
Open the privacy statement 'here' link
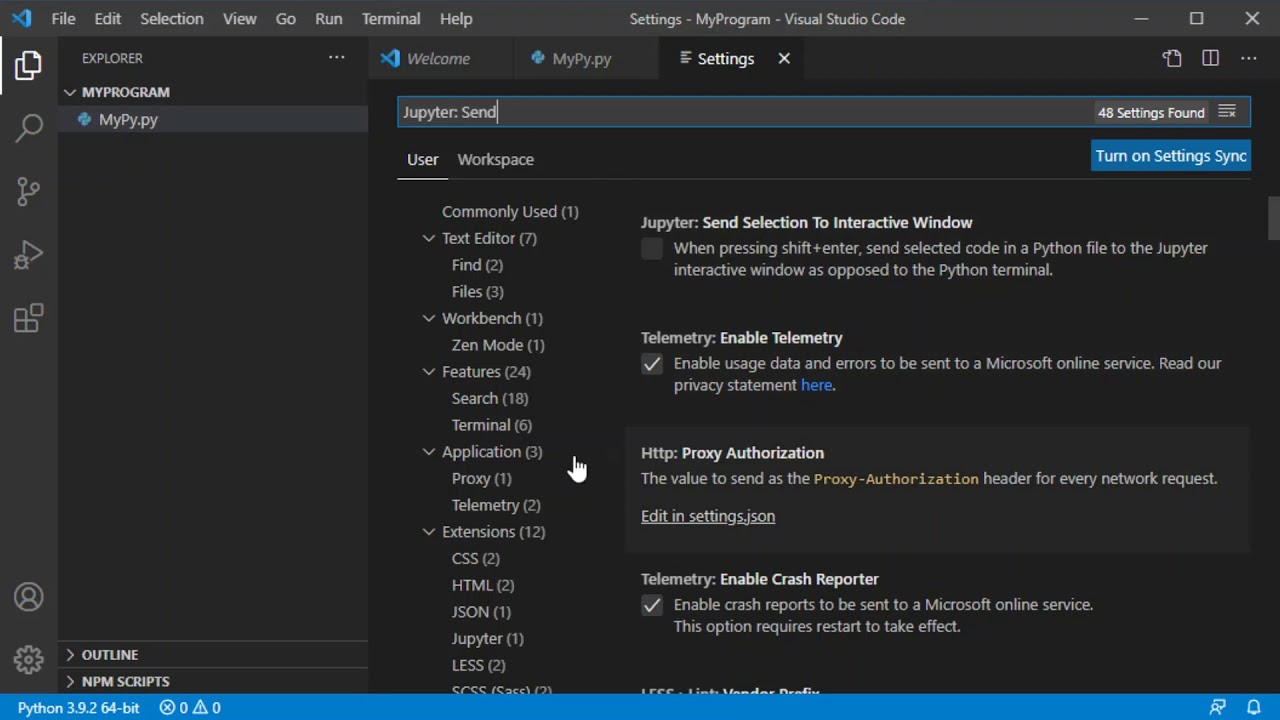point(816,385)
